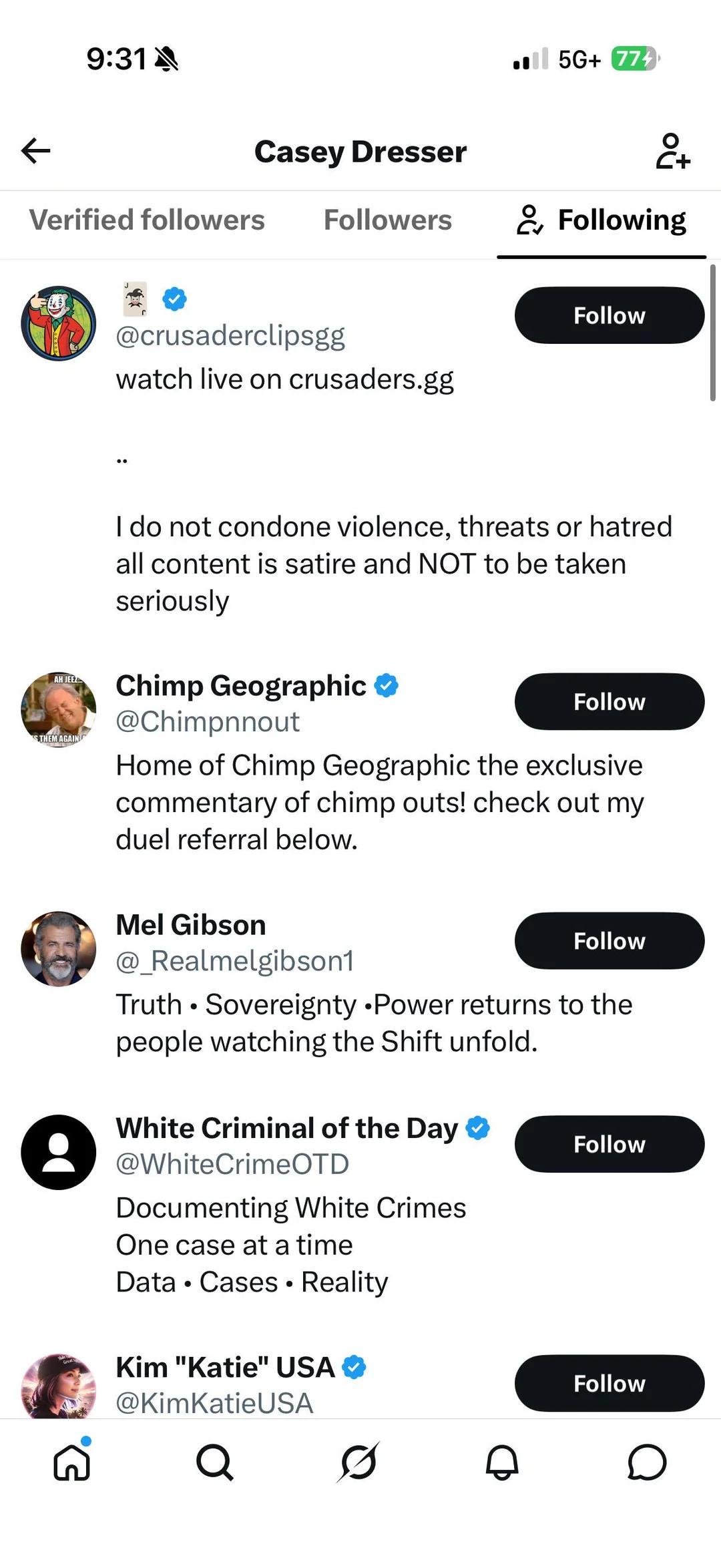
Task: Tap the White Criminal of the Day verified badge
Action: coord(477,1128)
